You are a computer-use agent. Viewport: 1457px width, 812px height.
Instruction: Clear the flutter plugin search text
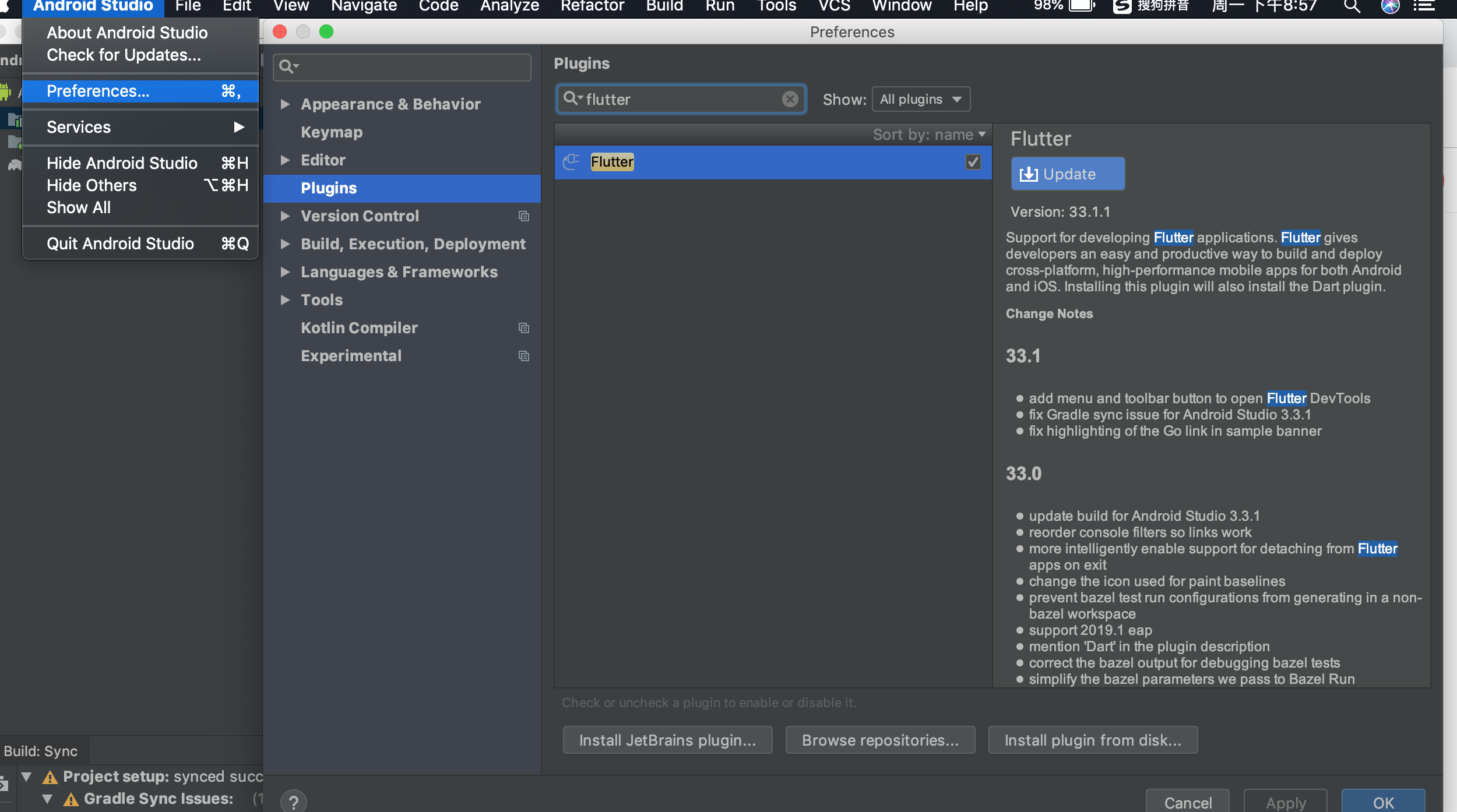tap(790, 99)
